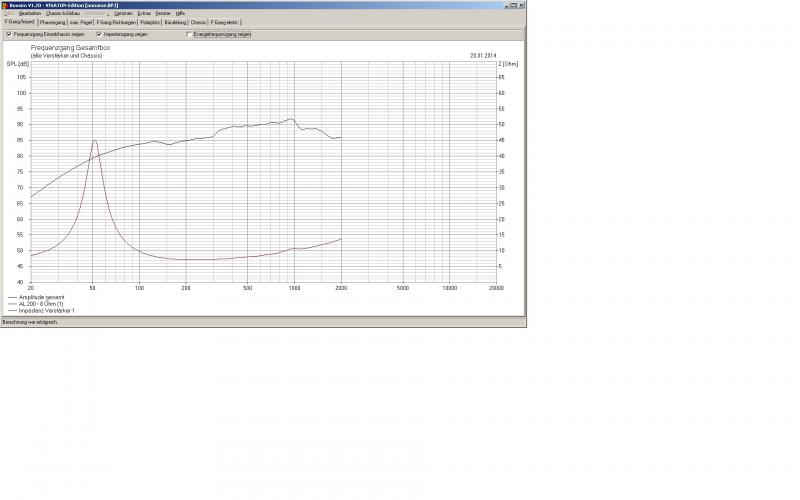This screenshot has height=500, width=800.
Task: Maximize the Boxsim window
Action: click(x=511, y=4)
